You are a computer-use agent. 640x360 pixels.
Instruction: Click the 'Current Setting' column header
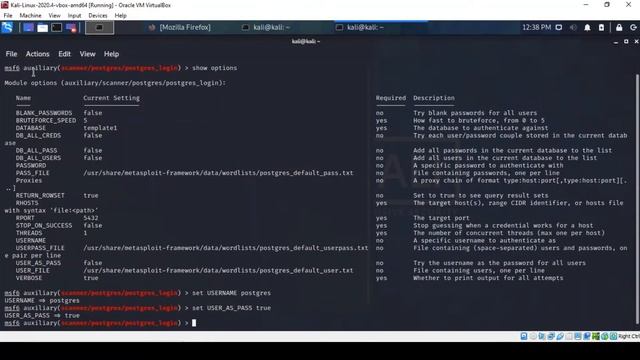click(x=111, y=98)
